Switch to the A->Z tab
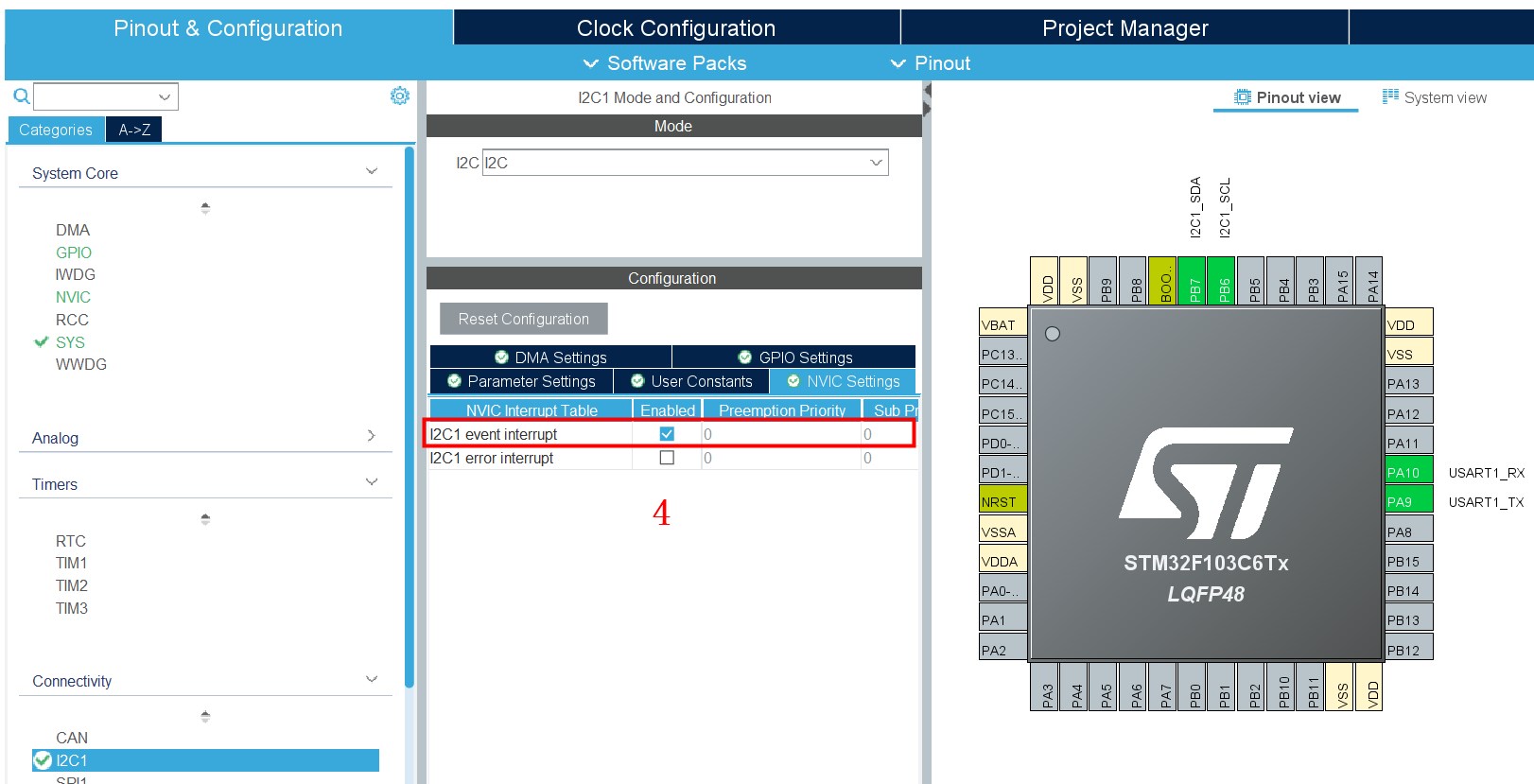 point(134,130)
